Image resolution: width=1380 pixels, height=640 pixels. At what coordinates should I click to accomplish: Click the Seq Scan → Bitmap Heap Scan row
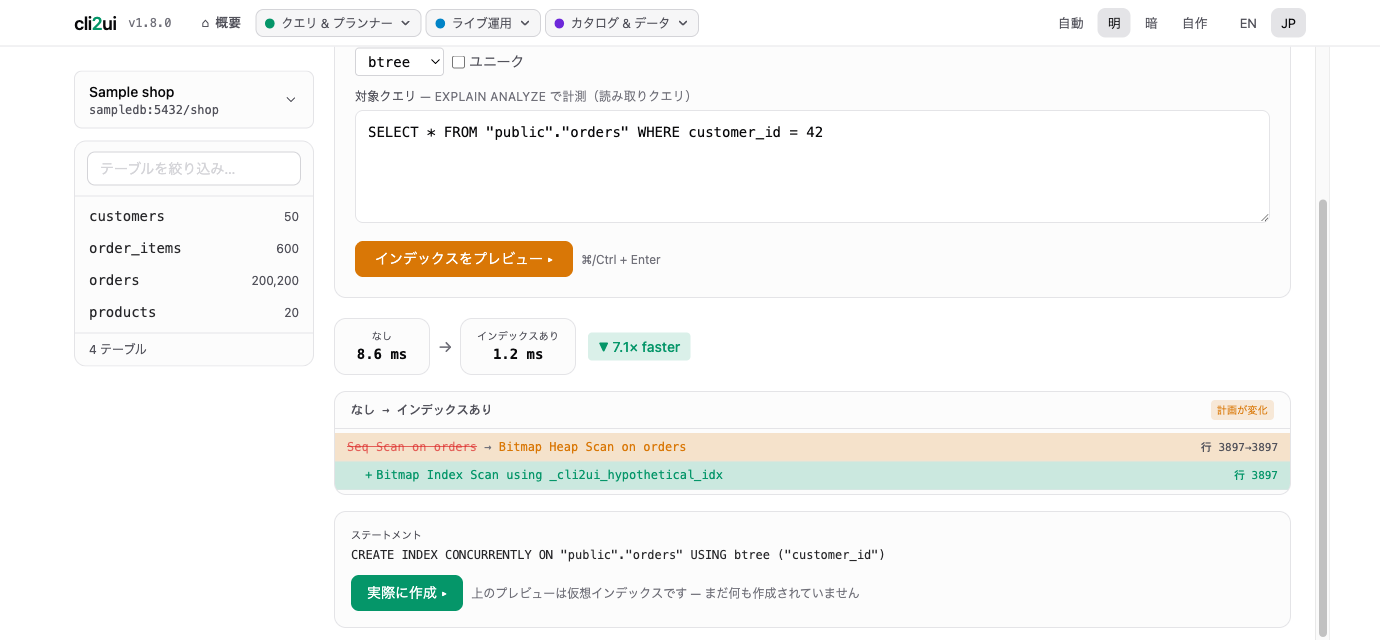tap(812, 447)
